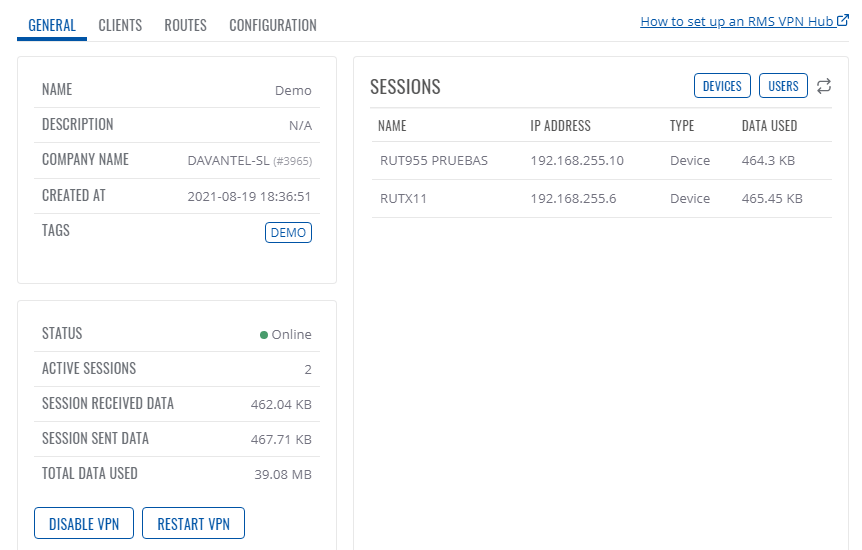Screen dimensions: 862x550
Task: Click the Name column header in Sessions
Action: (x=392, y=126)
